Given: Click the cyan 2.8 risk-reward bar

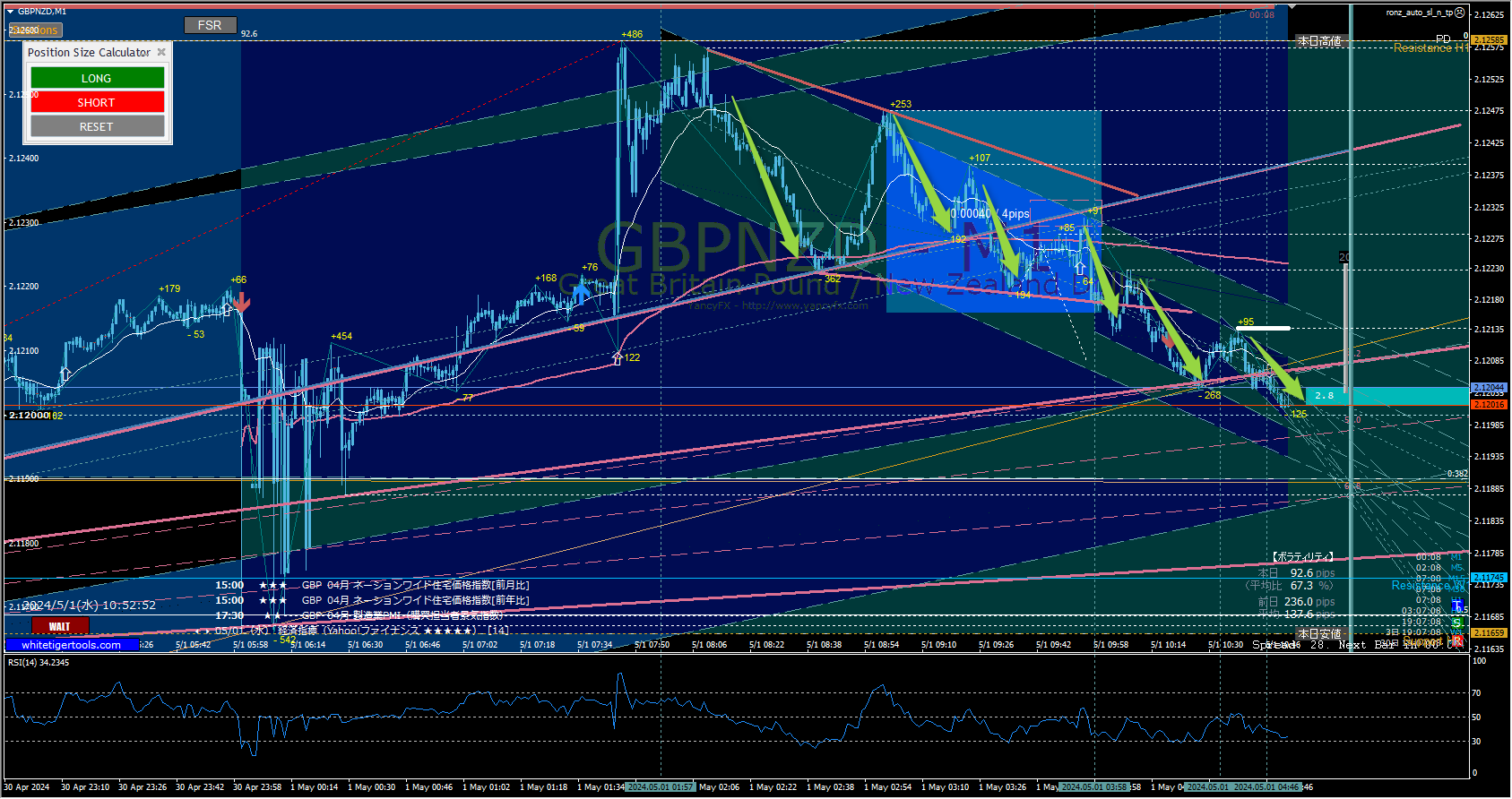Looking at the screenshot, I should [1385, 395].
